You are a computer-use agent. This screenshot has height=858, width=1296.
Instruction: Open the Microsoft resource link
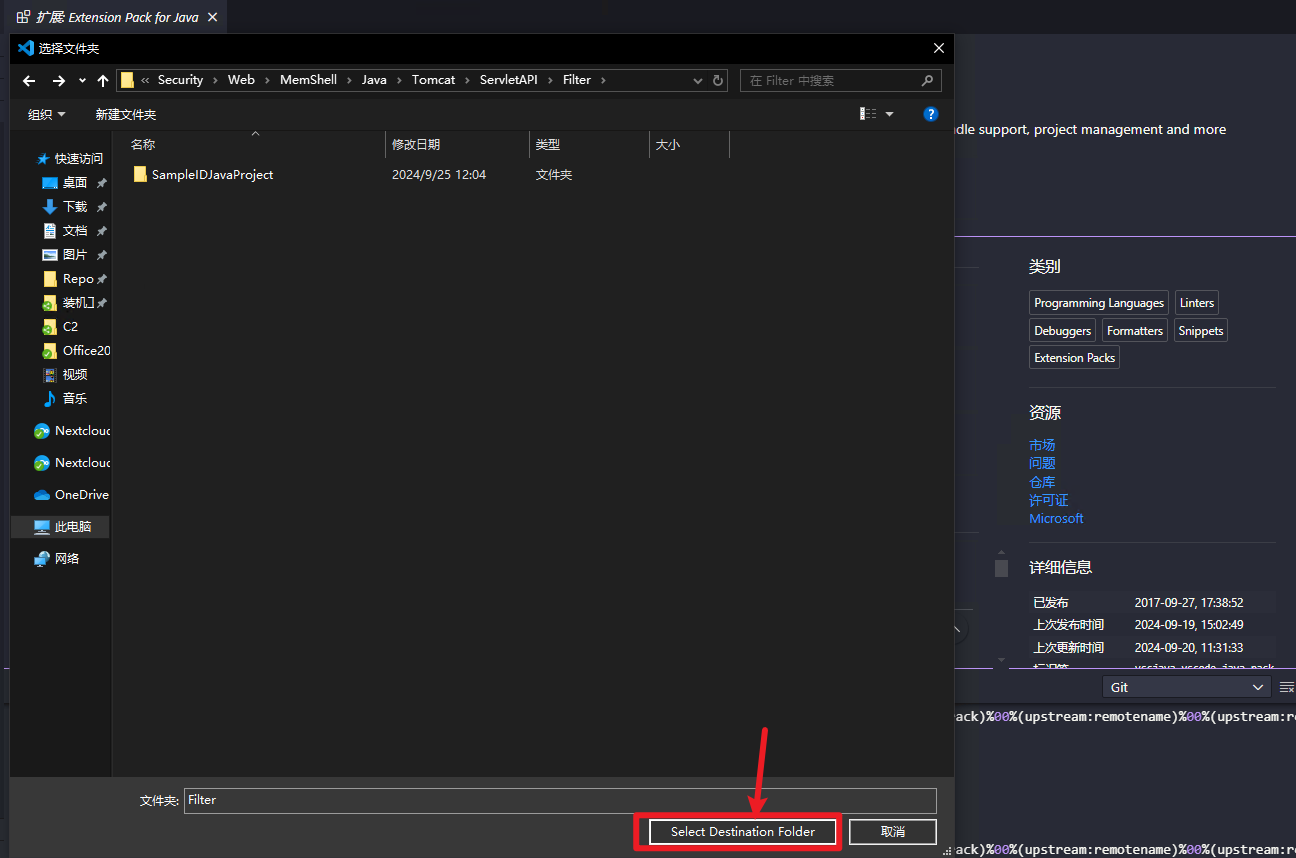tap(1056, 518)
